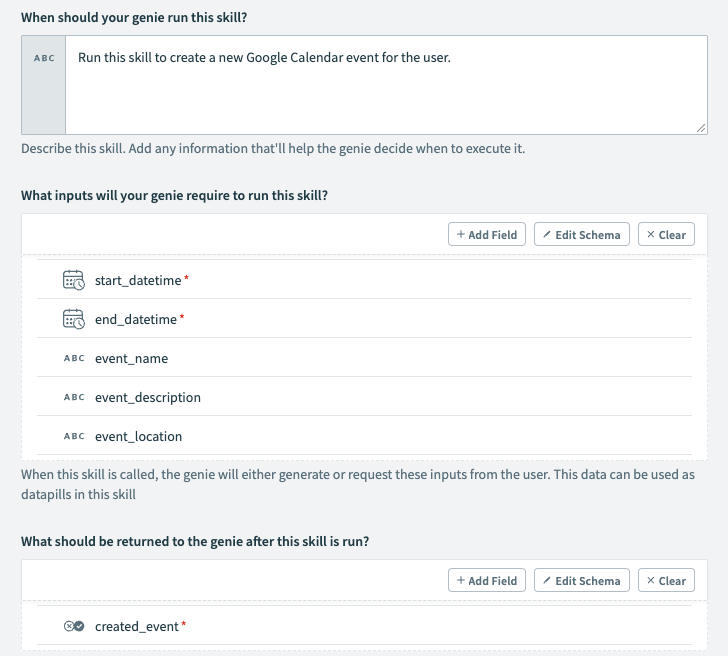Click the boolean icon beside created_event
The image size is (728, 656).
(74, 626)
